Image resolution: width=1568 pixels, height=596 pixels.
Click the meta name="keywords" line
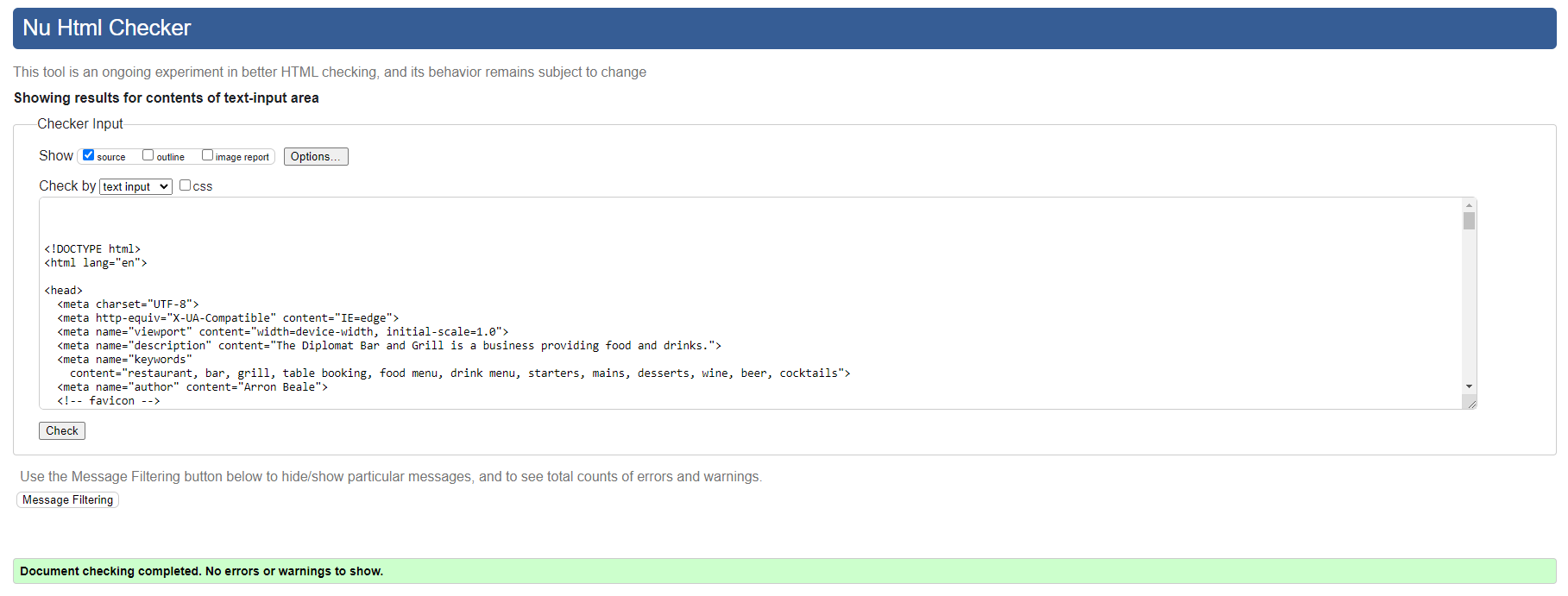click(x=124, y=360)
